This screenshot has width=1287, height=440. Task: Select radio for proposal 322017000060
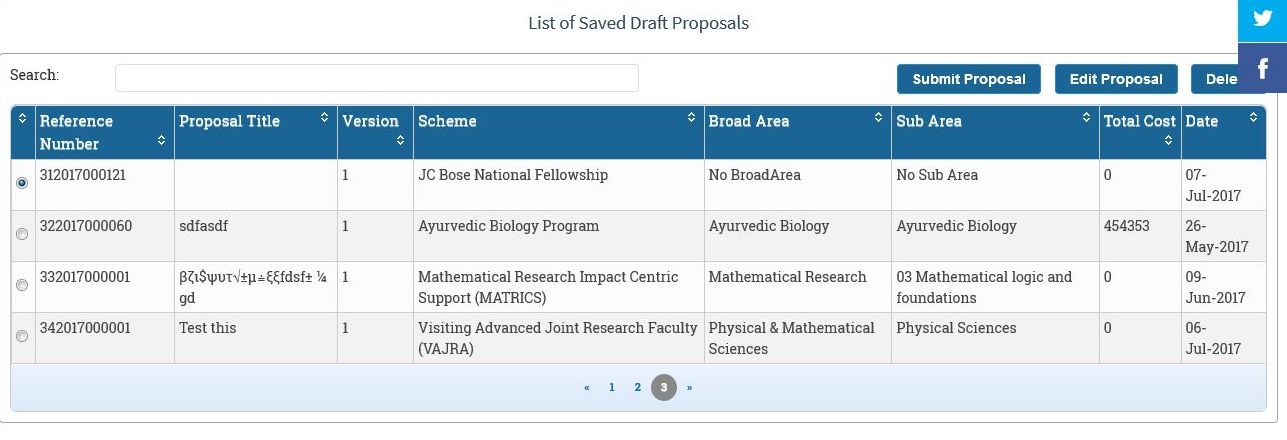(x=22, y=234)
